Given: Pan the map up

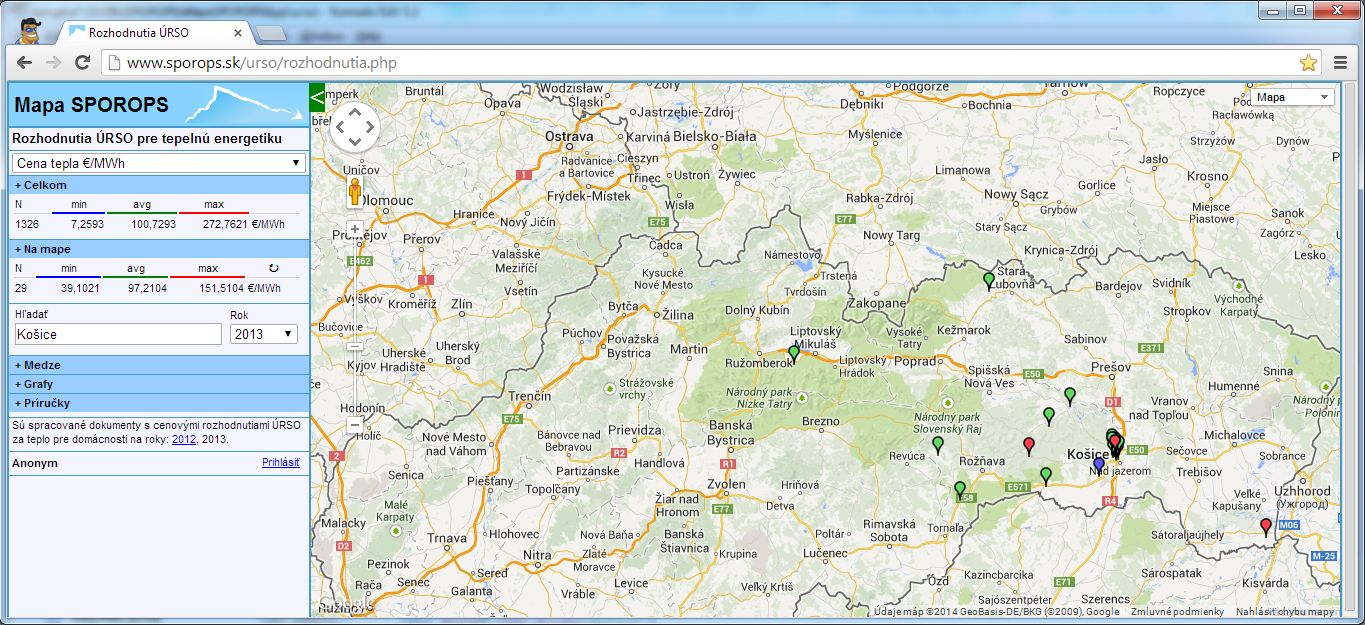Looking at the screenshot, I should pos(354,112).
